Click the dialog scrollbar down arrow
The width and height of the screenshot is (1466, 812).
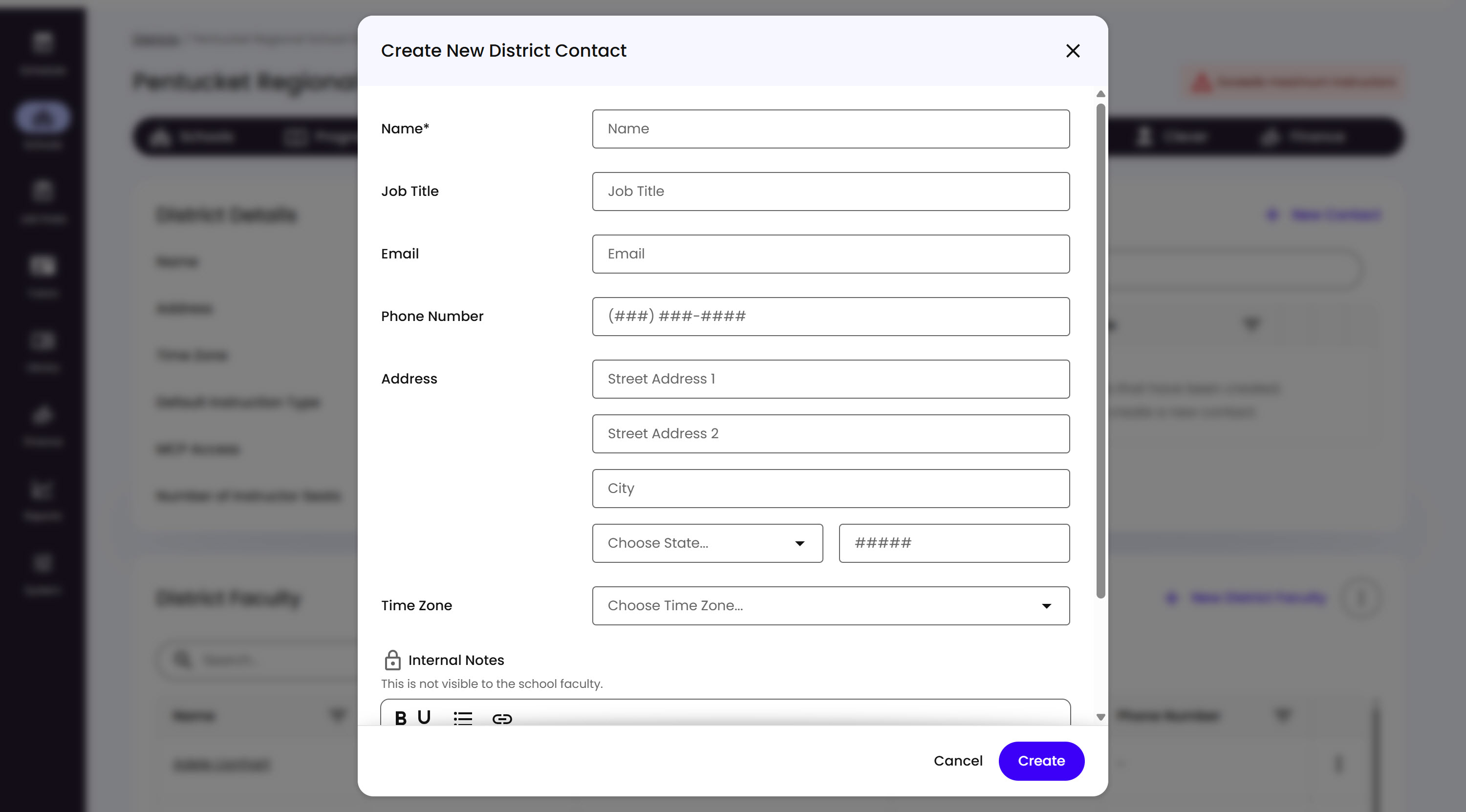[1100, 718]
